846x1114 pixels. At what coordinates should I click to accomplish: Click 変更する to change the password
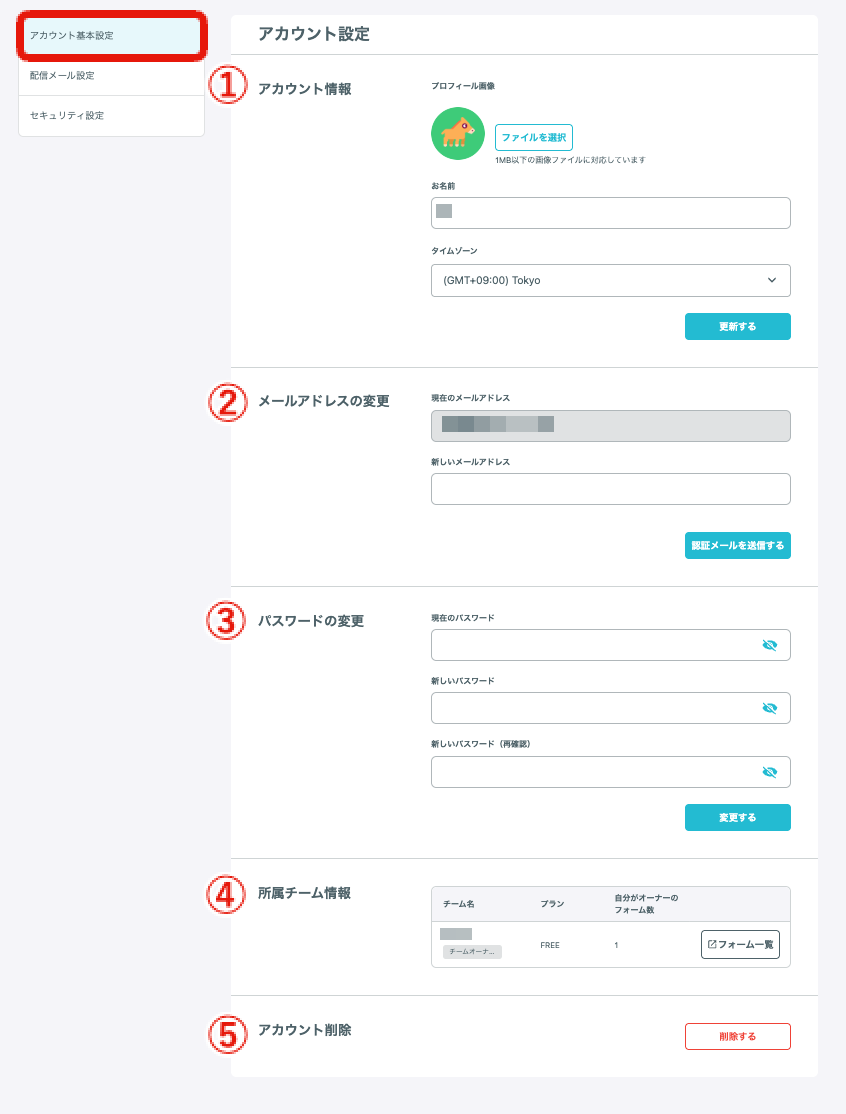[737, 818]
